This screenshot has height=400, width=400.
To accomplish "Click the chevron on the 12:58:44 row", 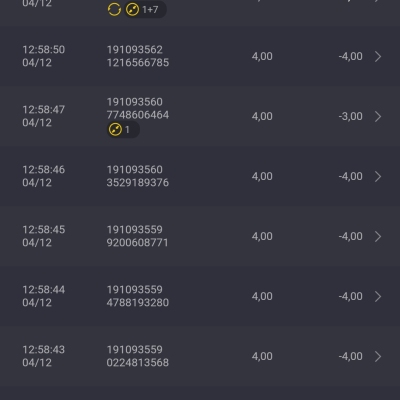I will pyautogui.click(x=378, y=296).
